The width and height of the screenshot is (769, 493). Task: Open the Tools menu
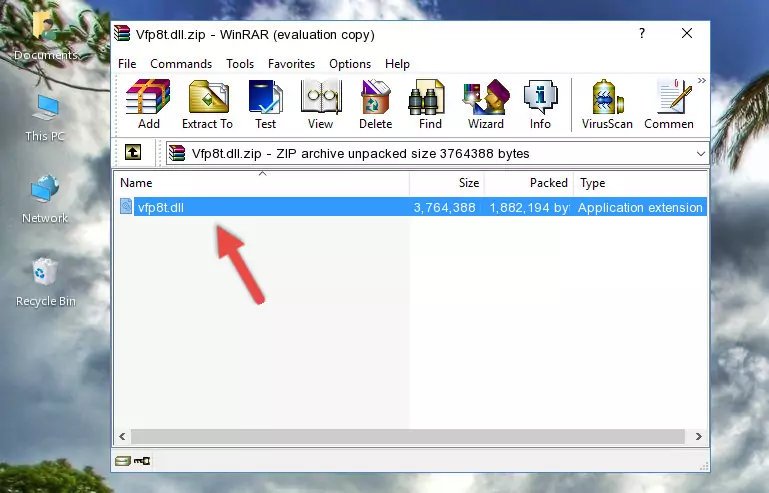click(240, 64)
